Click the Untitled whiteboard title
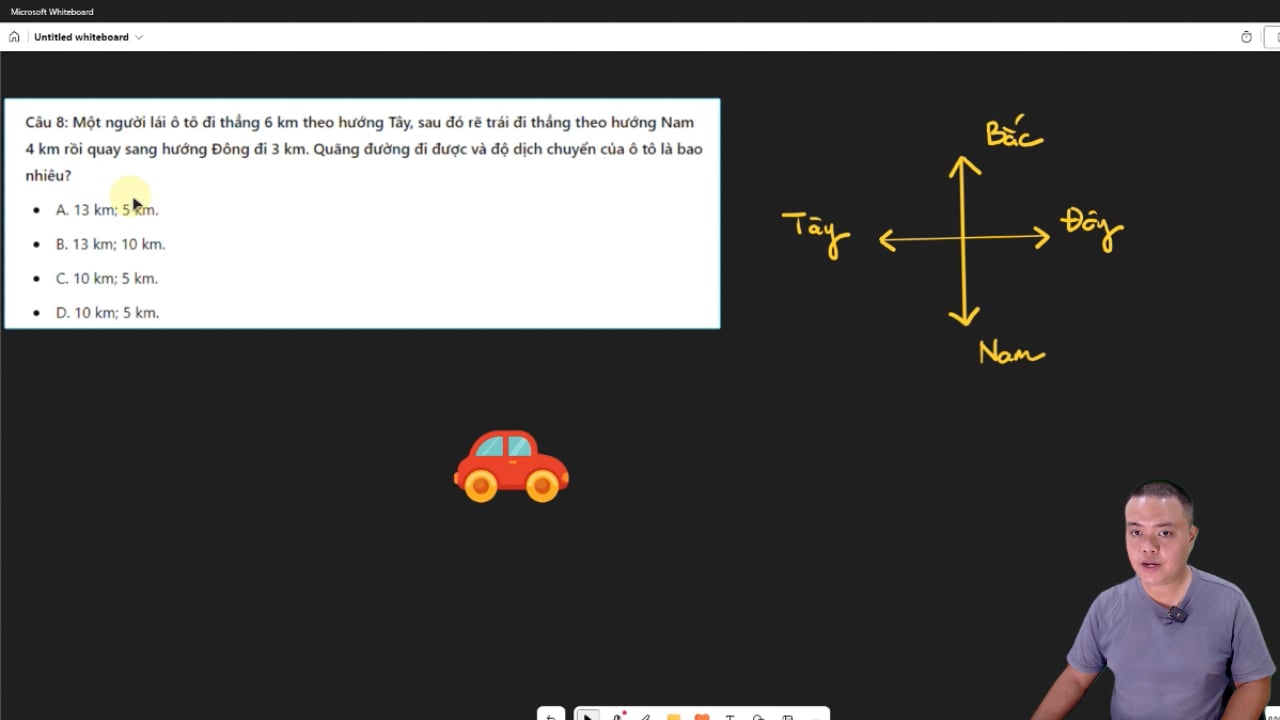Image resolution: width=1280 pixels, height=720 pixels. pyautogui.click(x=81, y=37)
